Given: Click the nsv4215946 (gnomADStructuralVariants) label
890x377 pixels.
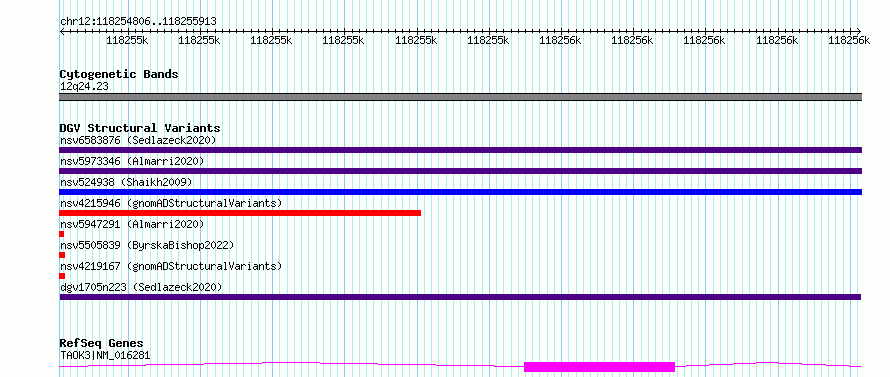Looking at the screenshot, I should point(171,203).
